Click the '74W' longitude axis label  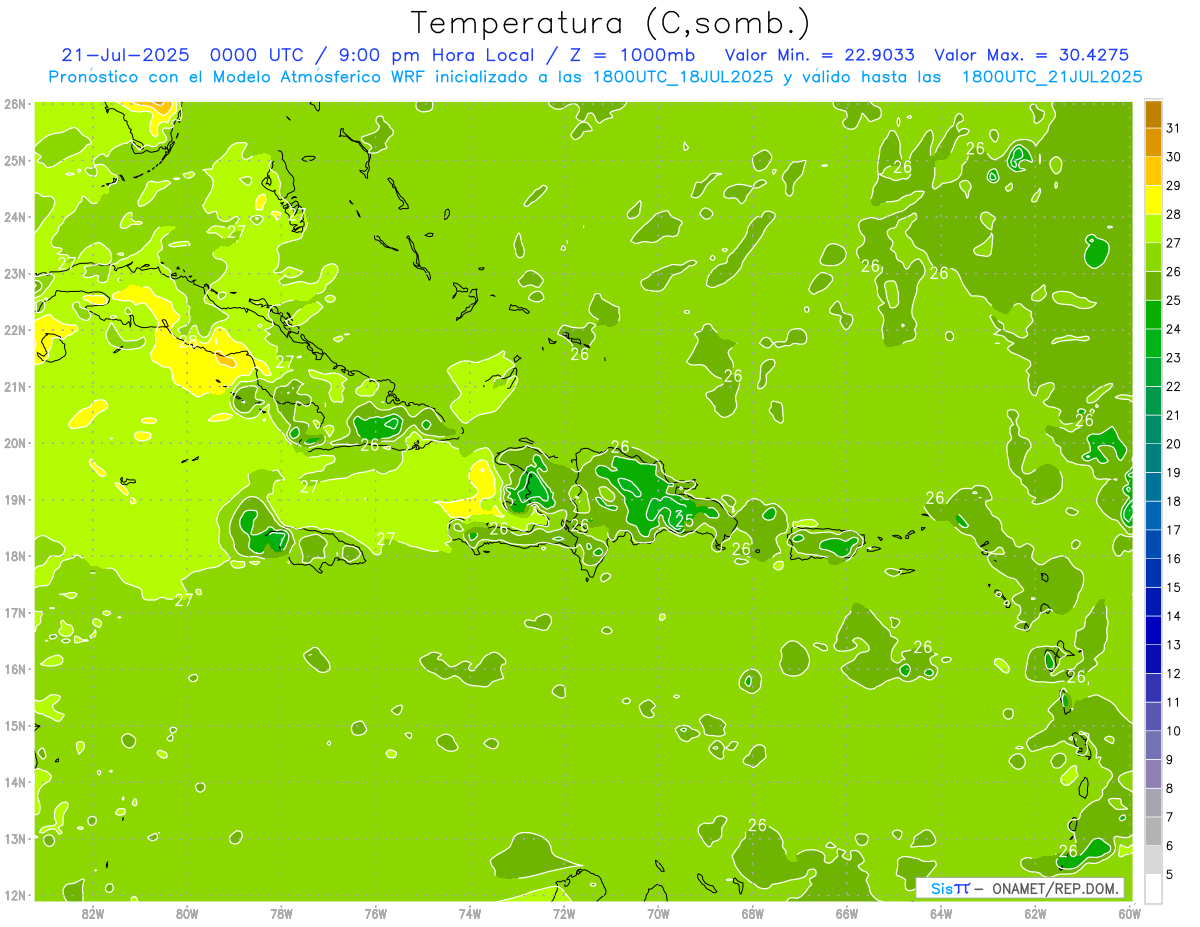(470, 913)
